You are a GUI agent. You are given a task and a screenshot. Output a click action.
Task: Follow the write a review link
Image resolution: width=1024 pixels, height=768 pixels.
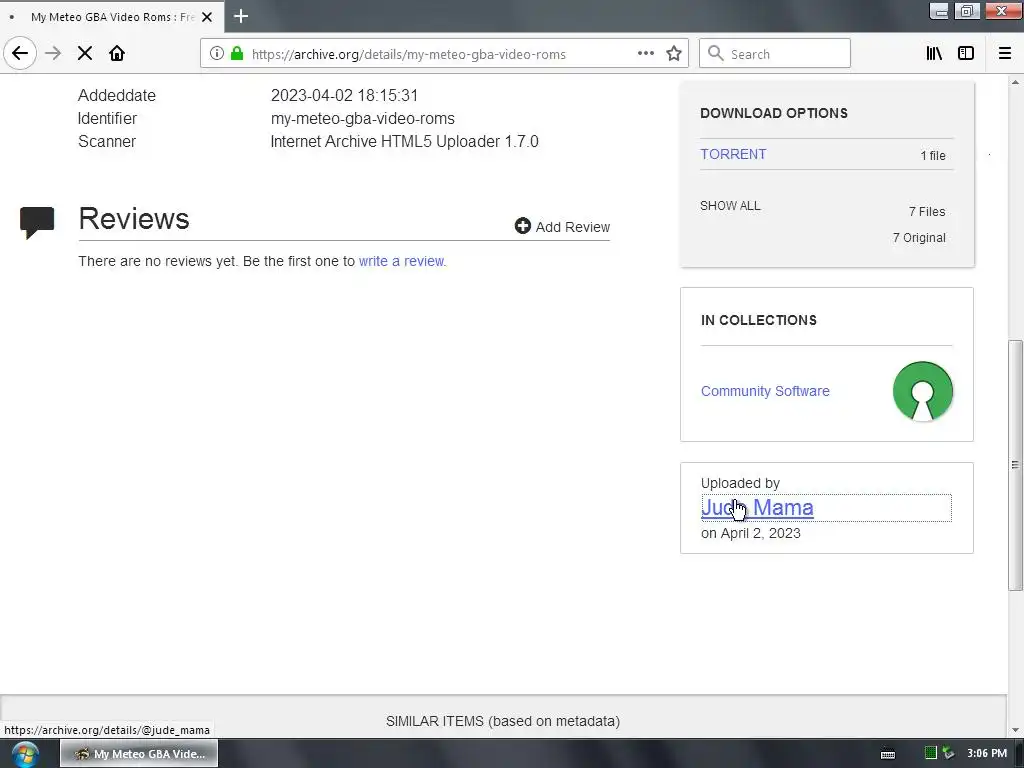pos(401,261)
